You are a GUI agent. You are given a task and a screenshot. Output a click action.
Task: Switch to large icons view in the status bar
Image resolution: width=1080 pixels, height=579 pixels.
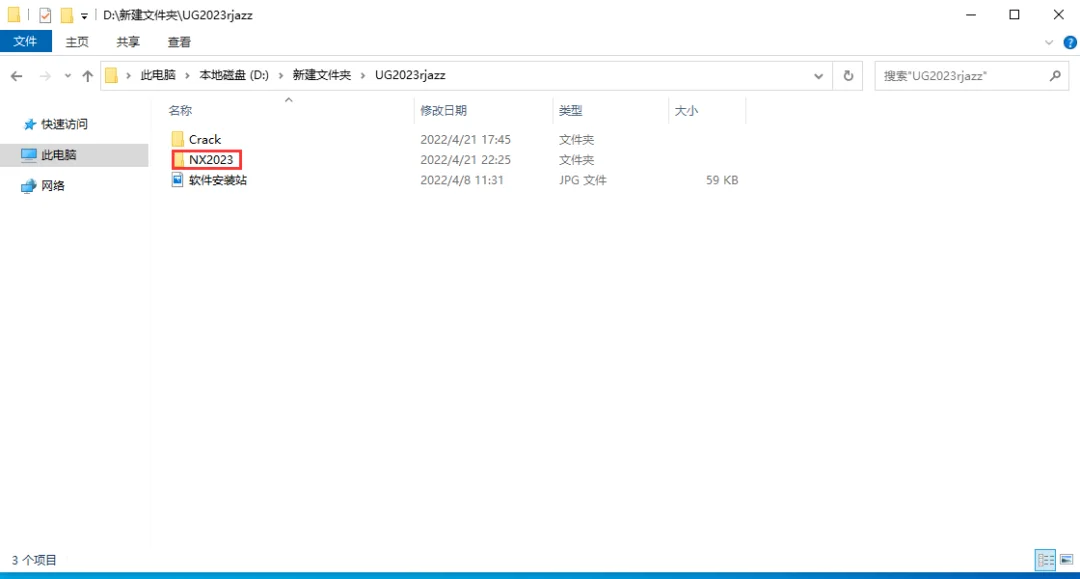1066,560
